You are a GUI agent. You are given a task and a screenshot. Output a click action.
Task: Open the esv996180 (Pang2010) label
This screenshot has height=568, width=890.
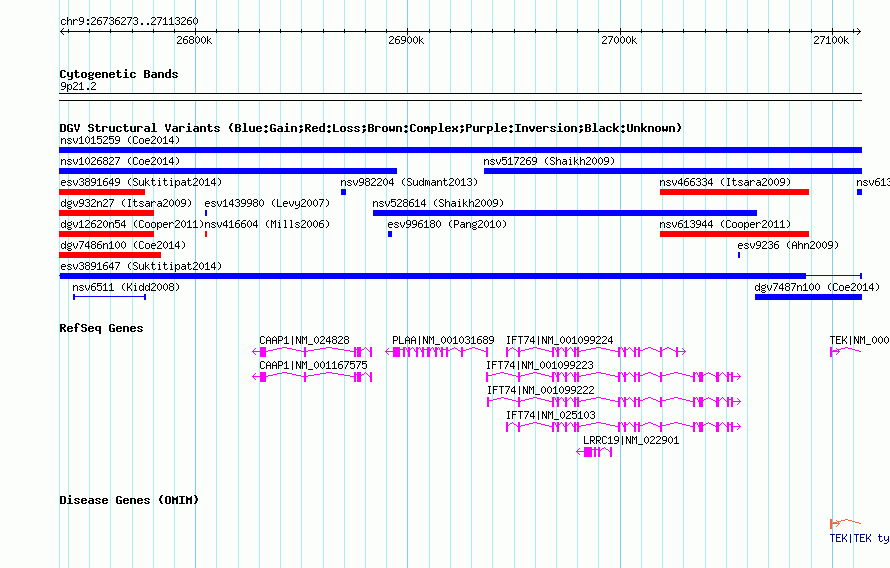coord(447,224)
